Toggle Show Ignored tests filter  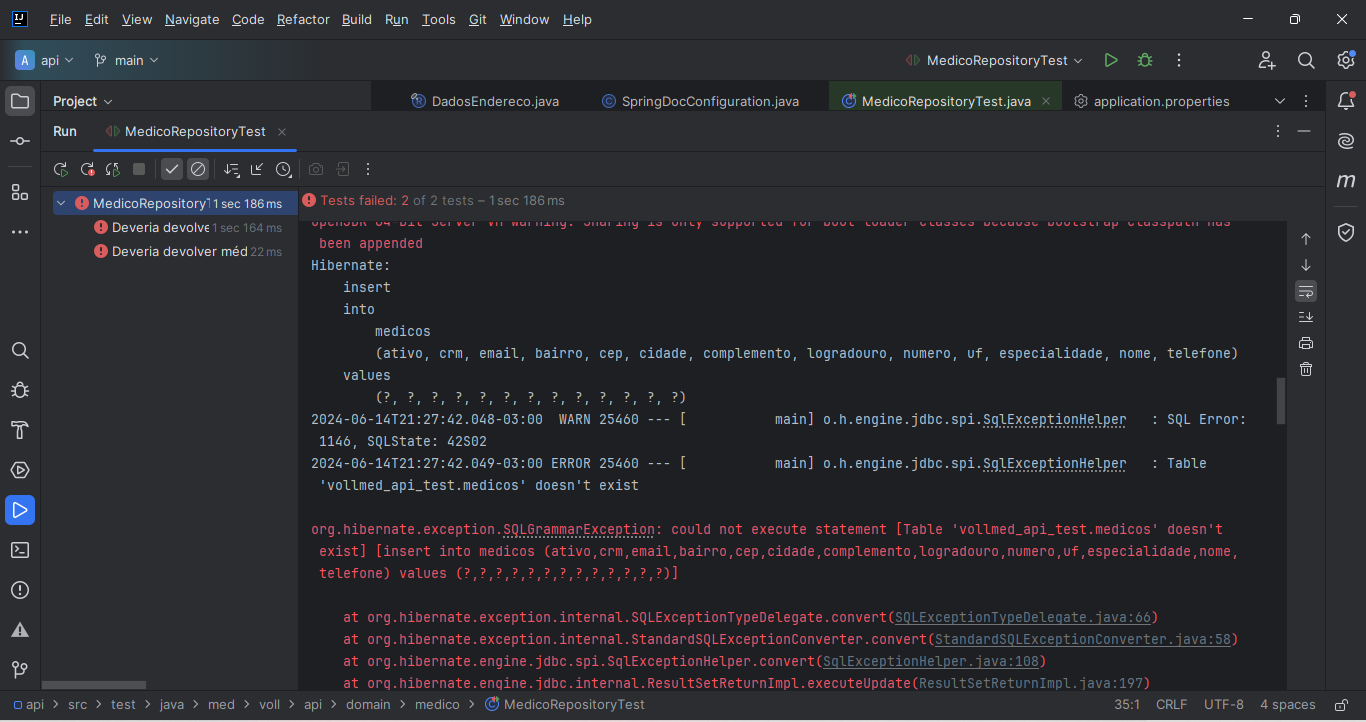click(198, 169)
